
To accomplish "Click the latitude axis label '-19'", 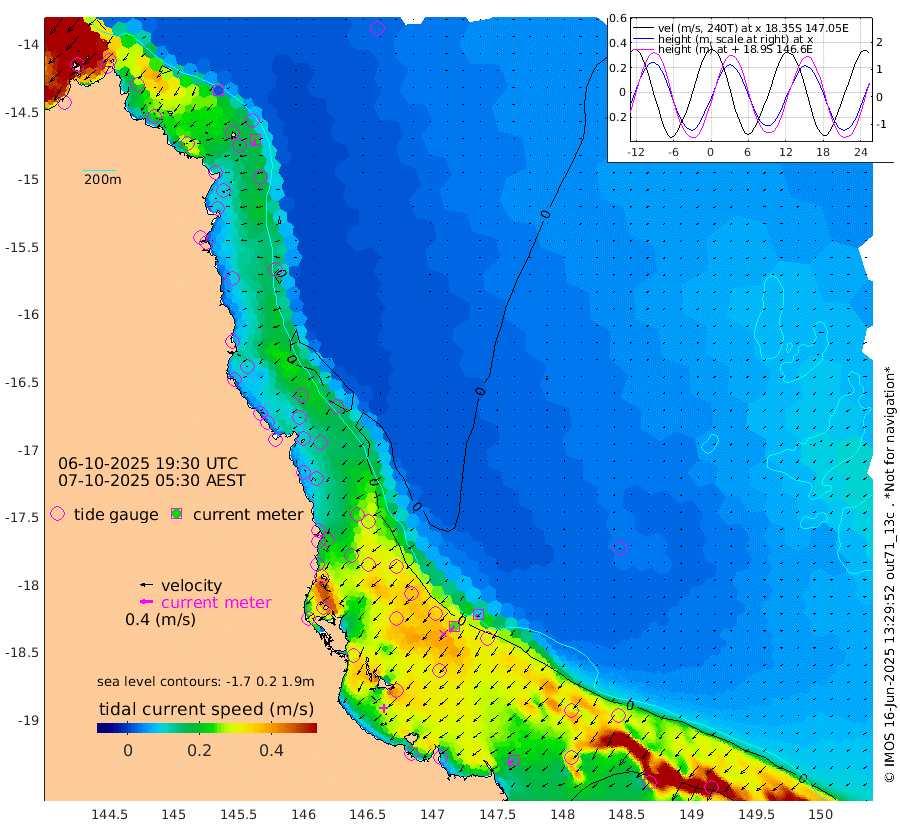I will [x=28, y=720].
